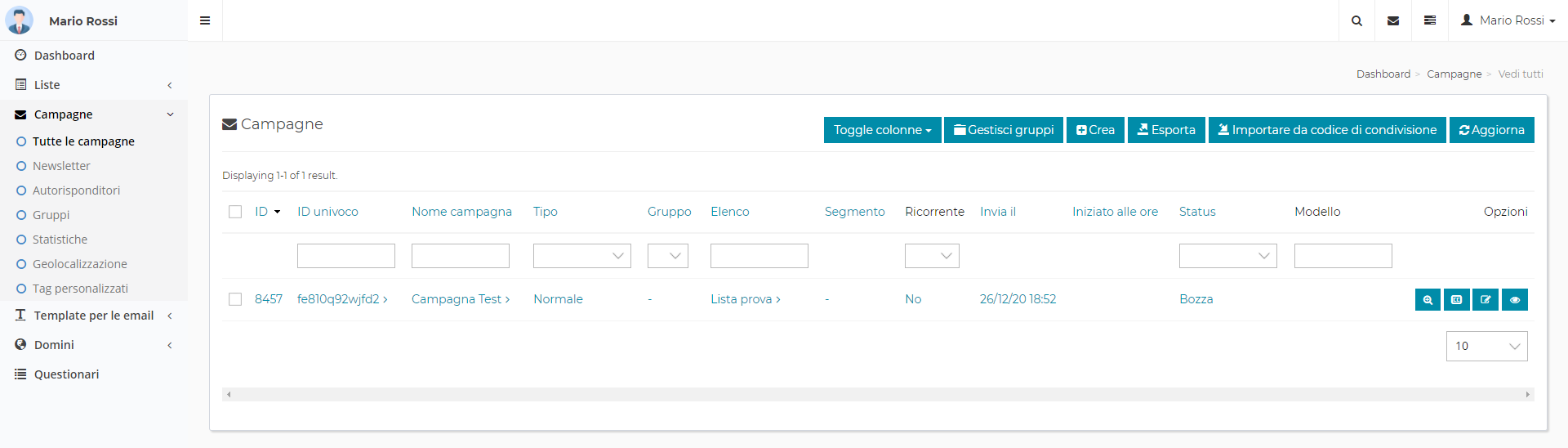The height and width of the screenshot is (448, 1568).
Task: Click the zoom overview icon for campaign 8457
Action: pos(1428,300)
